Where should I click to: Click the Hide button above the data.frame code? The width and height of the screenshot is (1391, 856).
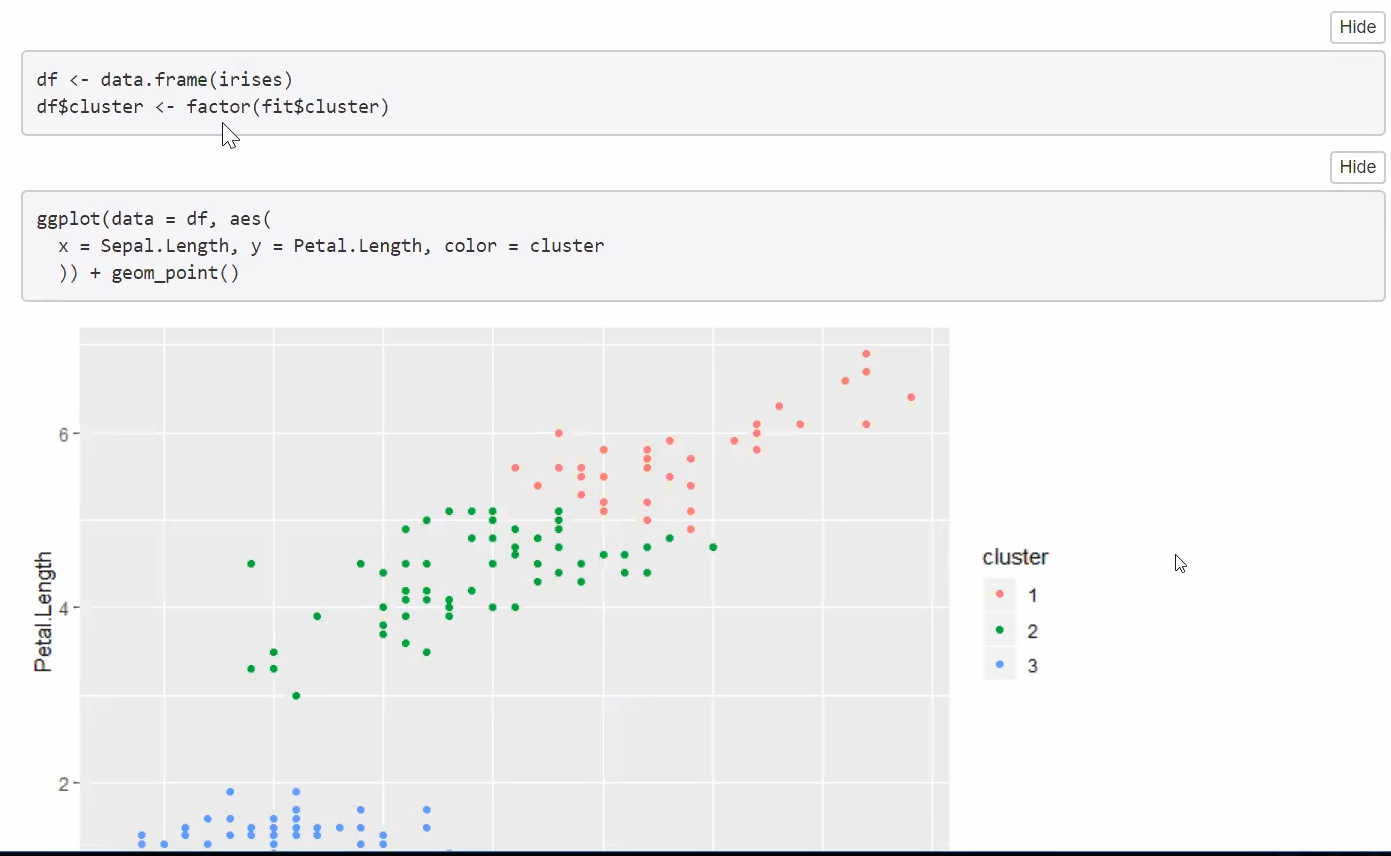1357,27
